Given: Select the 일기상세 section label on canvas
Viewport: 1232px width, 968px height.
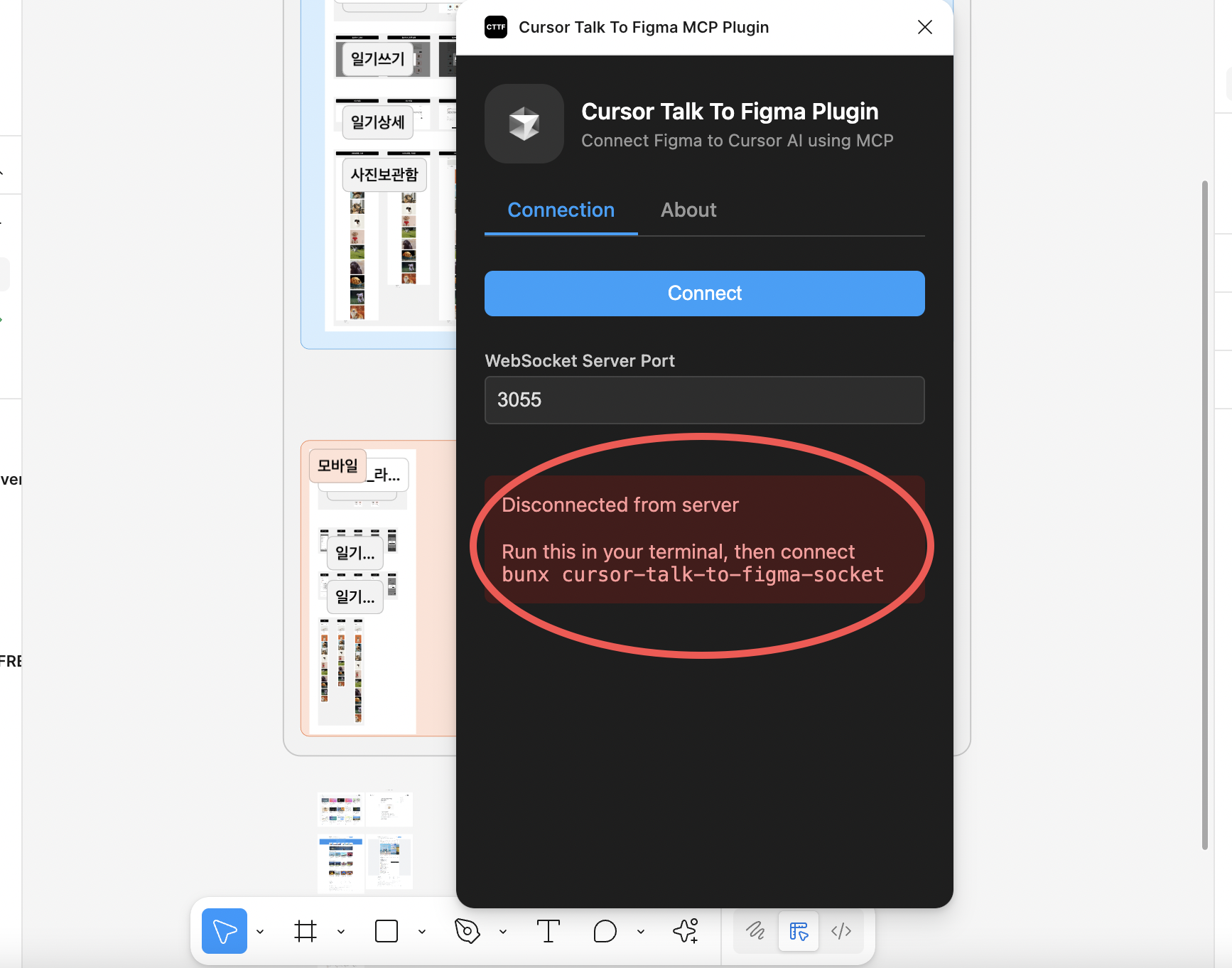Looking at the screenshot, I should [x=378, y=122].
